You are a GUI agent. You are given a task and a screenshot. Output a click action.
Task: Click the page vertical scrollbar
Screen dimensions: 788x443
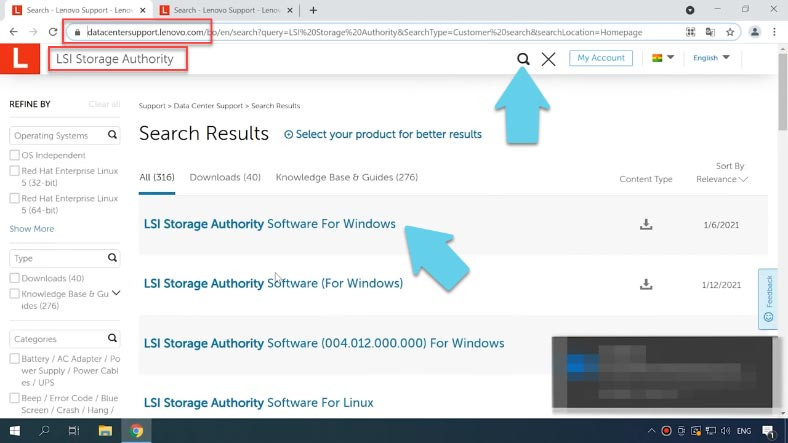point(782,90)
